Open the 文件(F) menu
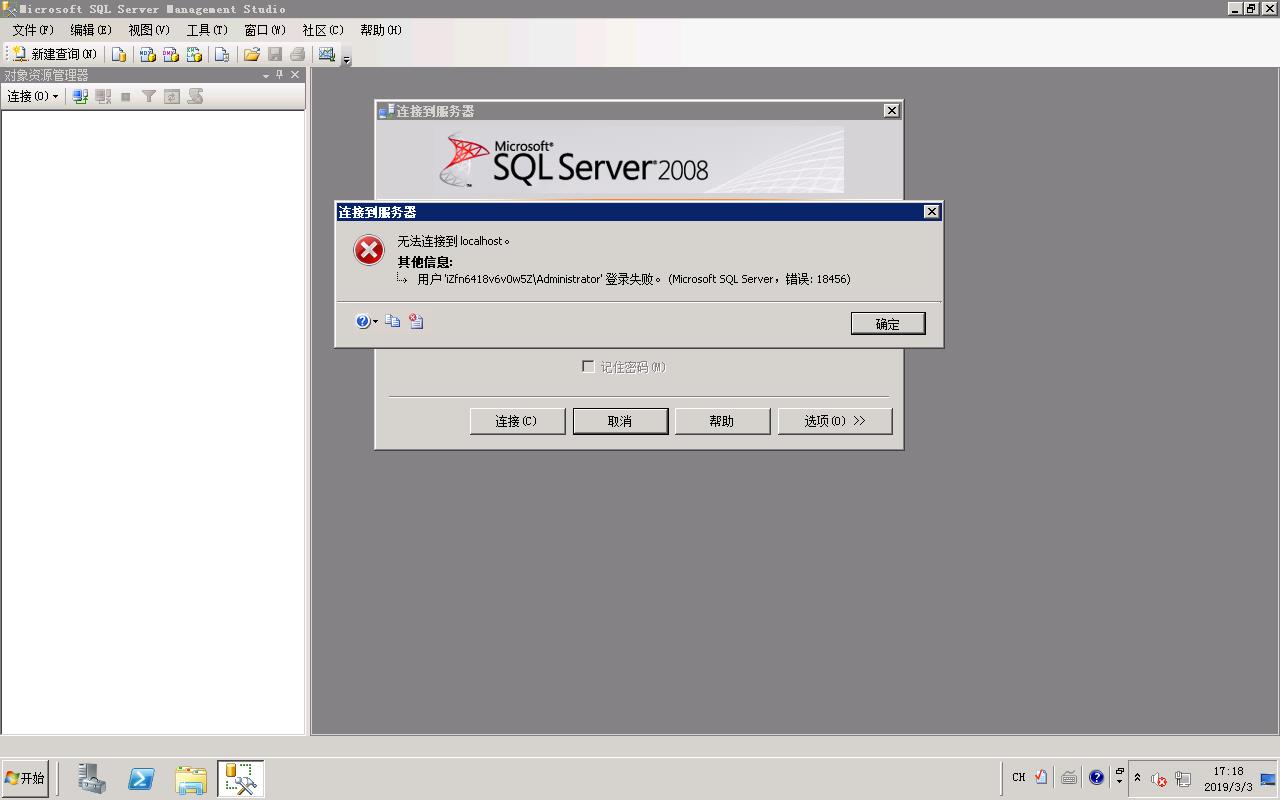The image size is (1280, 800). point(32,30)
